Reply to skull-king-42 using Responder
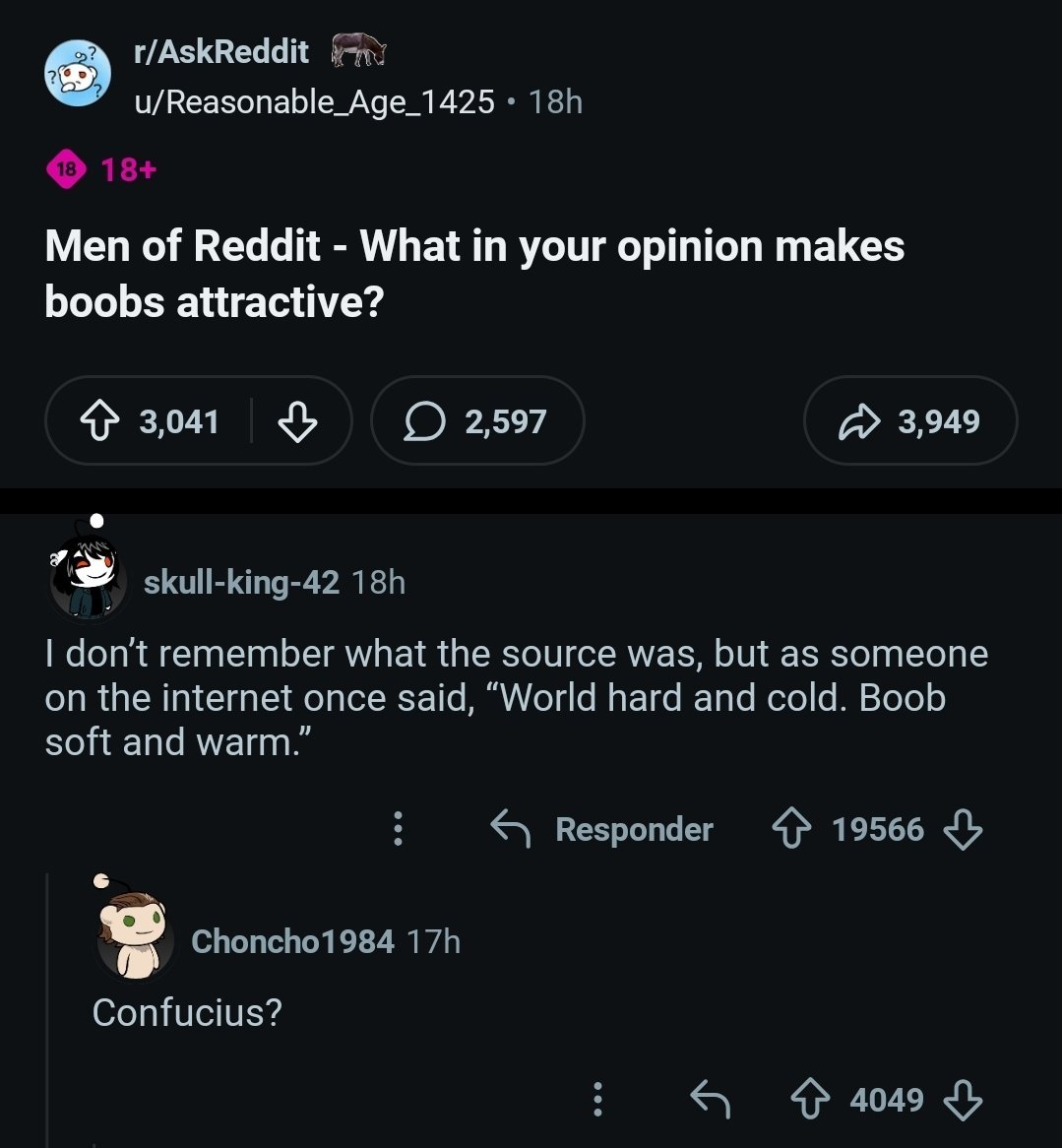 [x=601, y=829]
